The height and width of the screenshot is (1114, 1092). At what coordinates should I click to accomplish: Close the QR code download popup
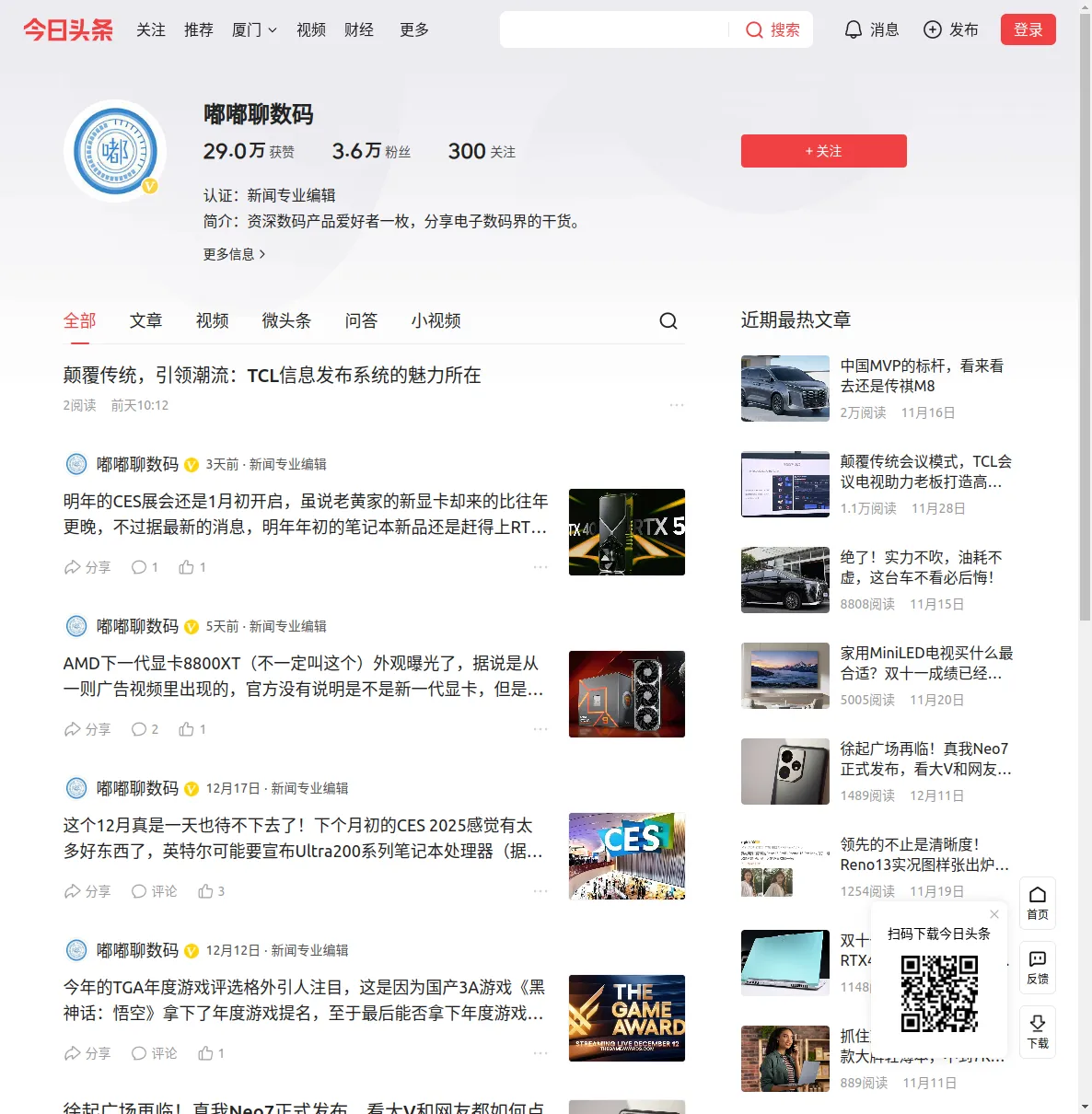pos(994,914)
